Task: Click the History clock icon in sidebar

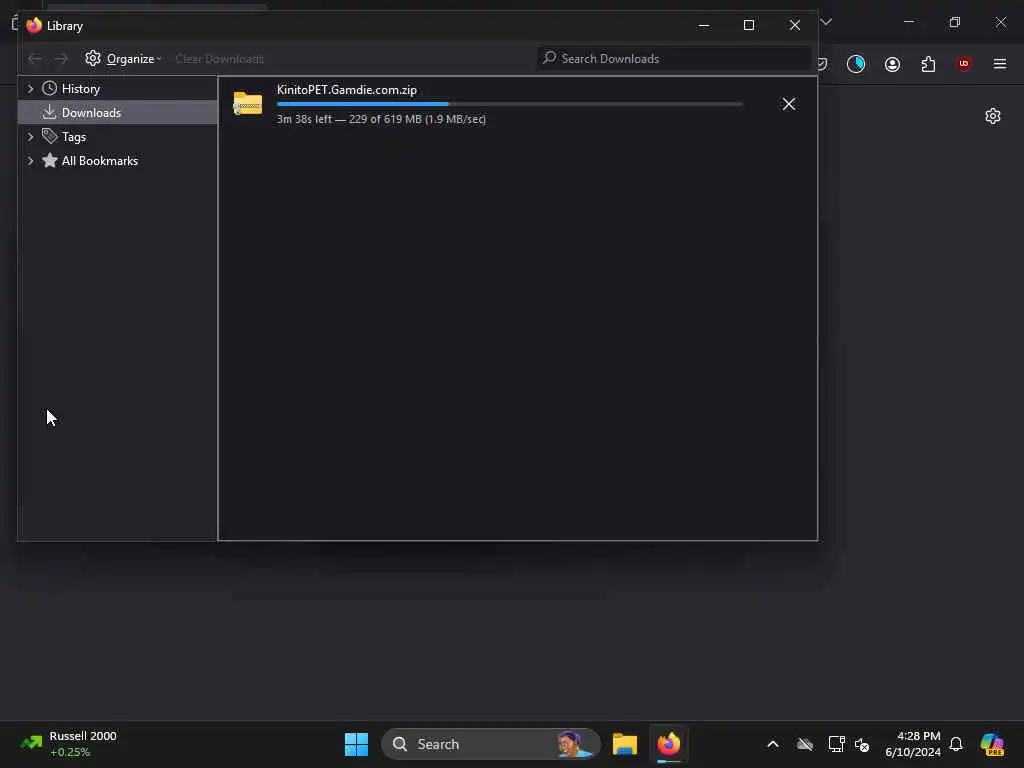Action: point(49,88)
